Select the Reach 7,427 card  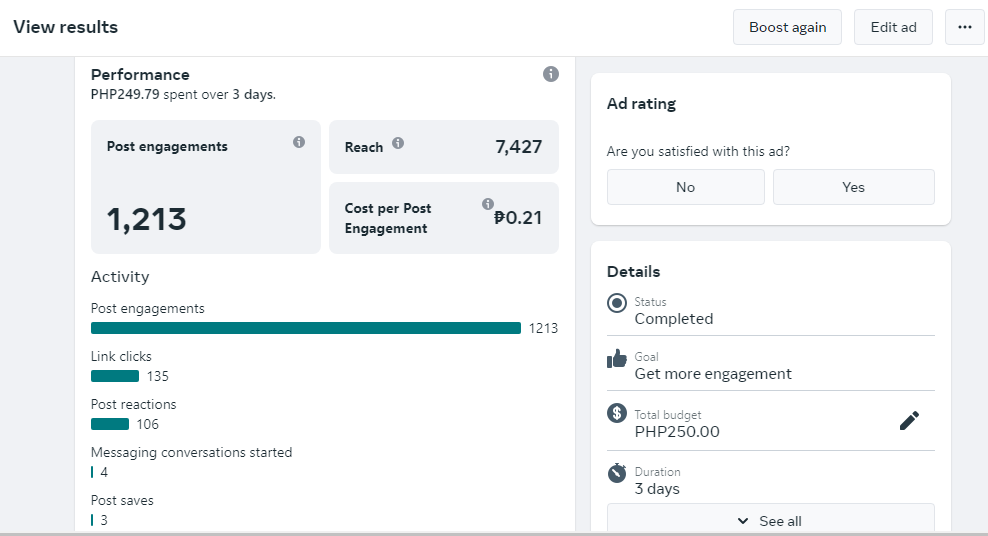[444, 147]
